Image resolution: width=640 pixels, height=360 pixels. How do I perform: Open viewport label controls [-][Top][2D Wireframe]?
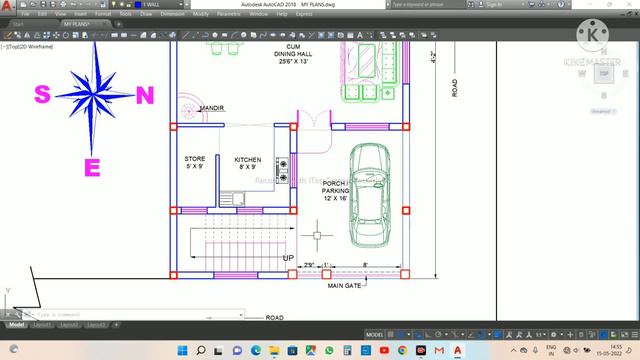[27, 47]
